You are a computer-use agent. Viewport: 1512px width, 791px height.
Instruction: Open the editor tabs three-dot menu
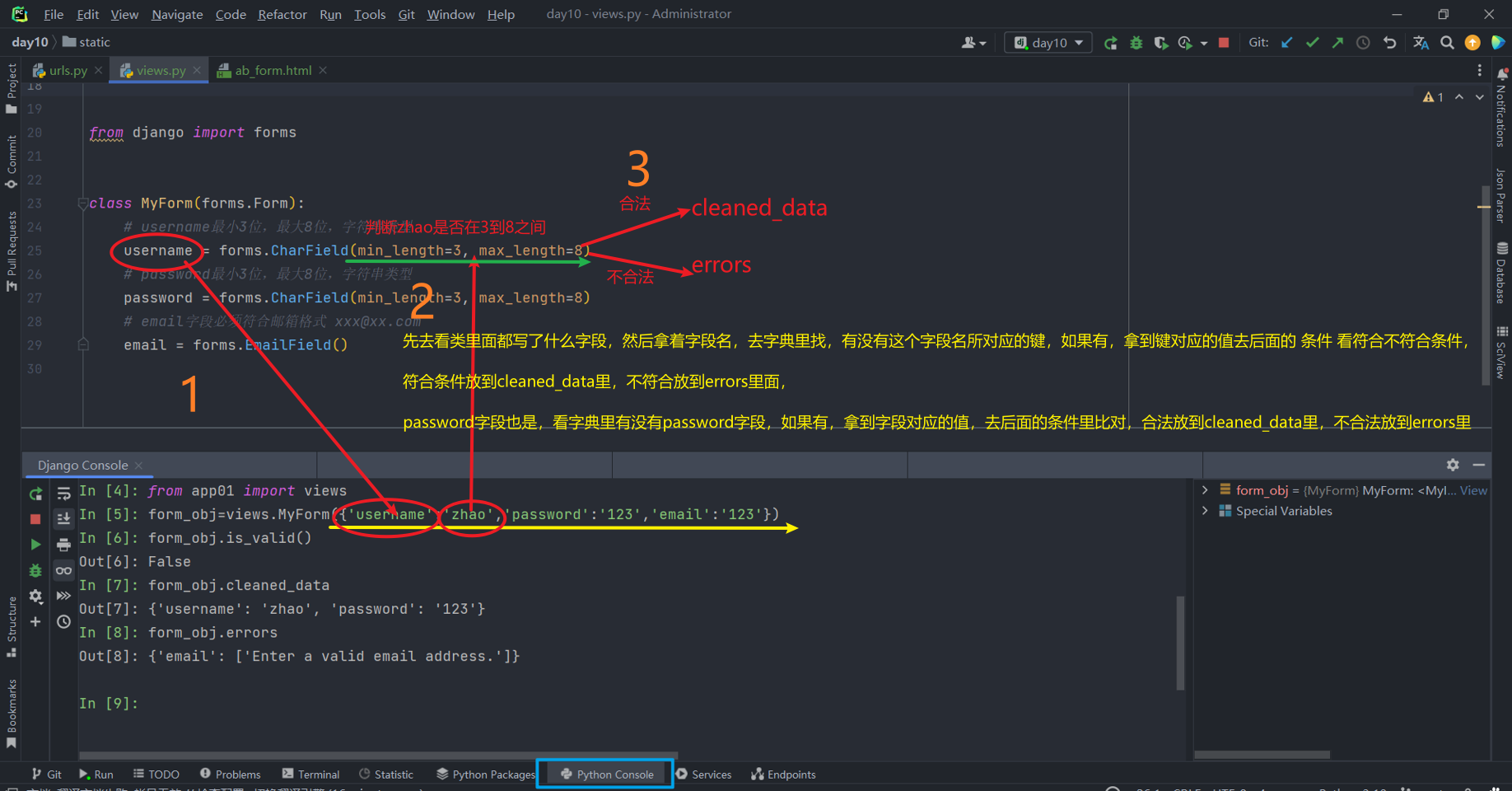click(1479, 70)
